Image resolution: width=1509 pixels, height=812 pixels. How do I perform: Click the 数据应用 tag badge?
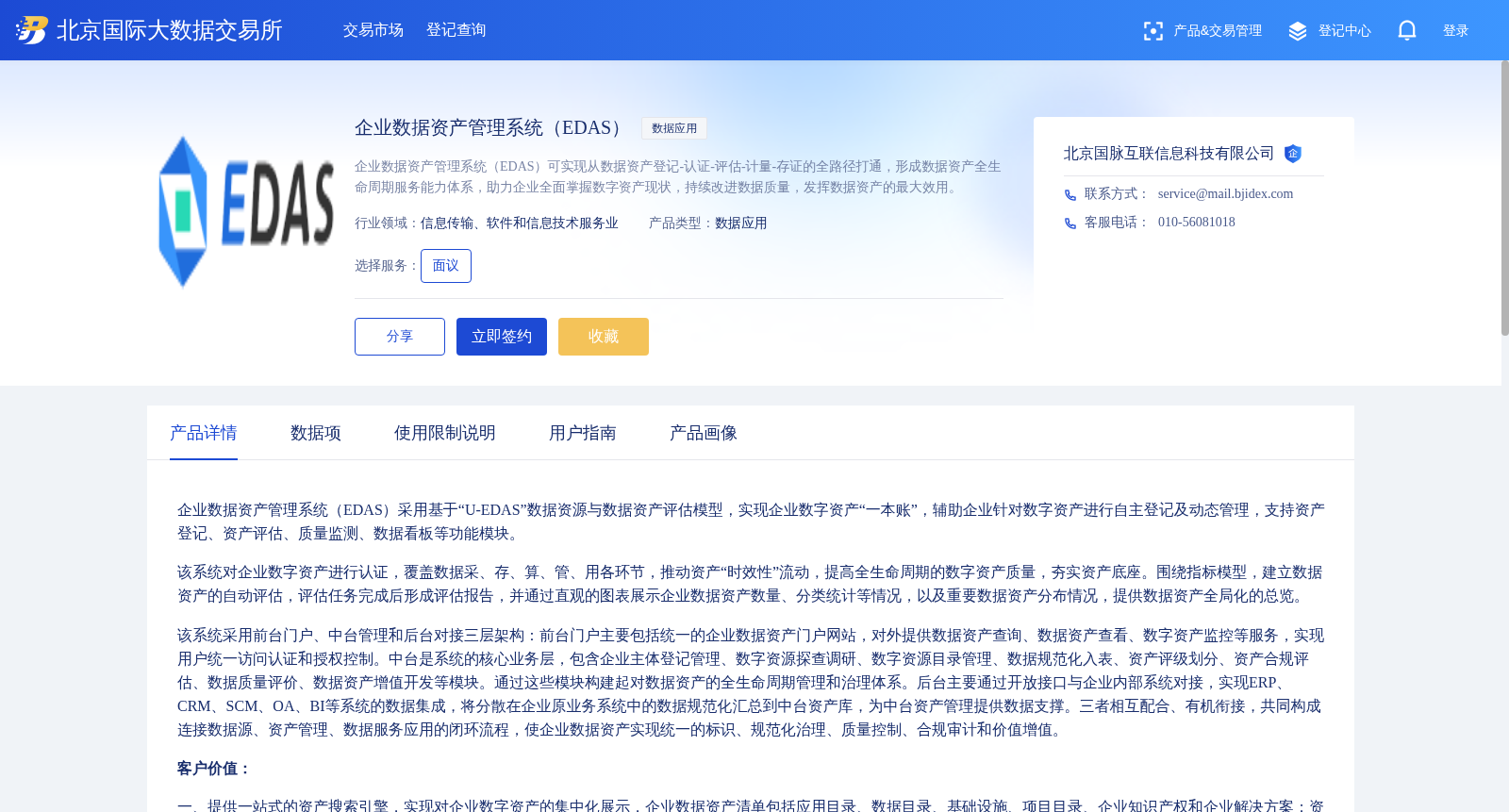[x=674, y=128]
